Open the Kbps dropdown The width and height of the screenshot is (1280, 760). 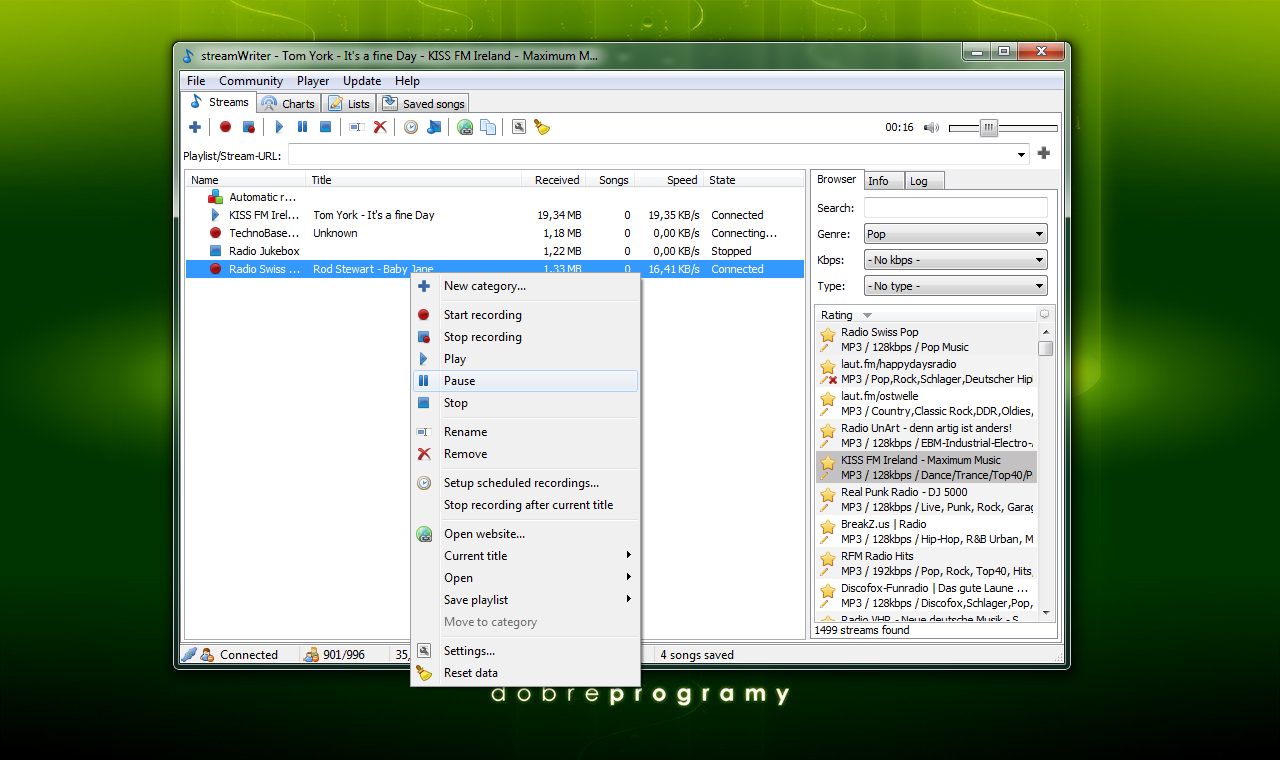(955, 260)
